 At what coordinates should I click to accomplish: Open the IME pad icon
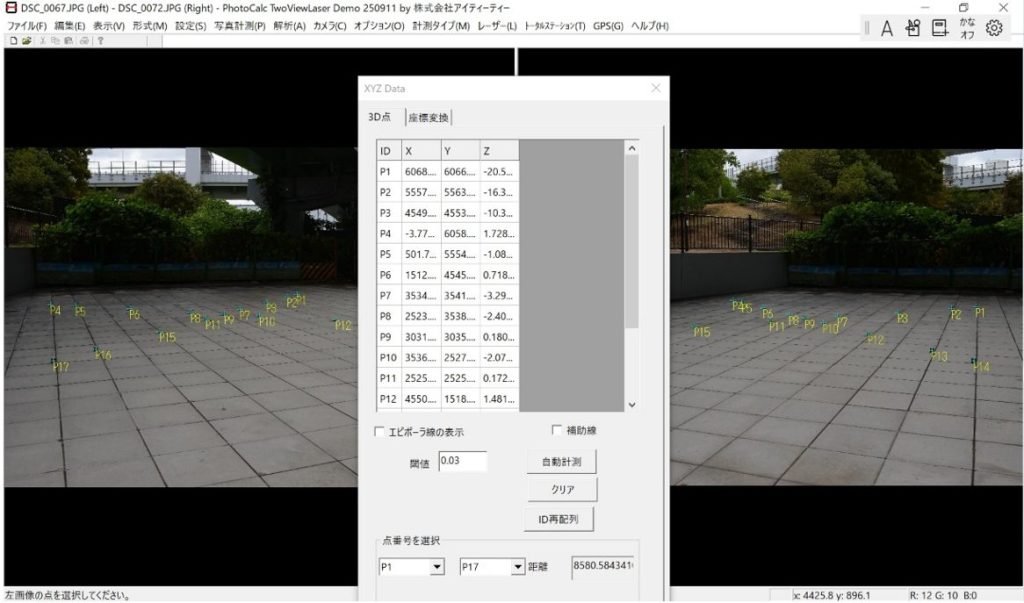click(913, 28)
